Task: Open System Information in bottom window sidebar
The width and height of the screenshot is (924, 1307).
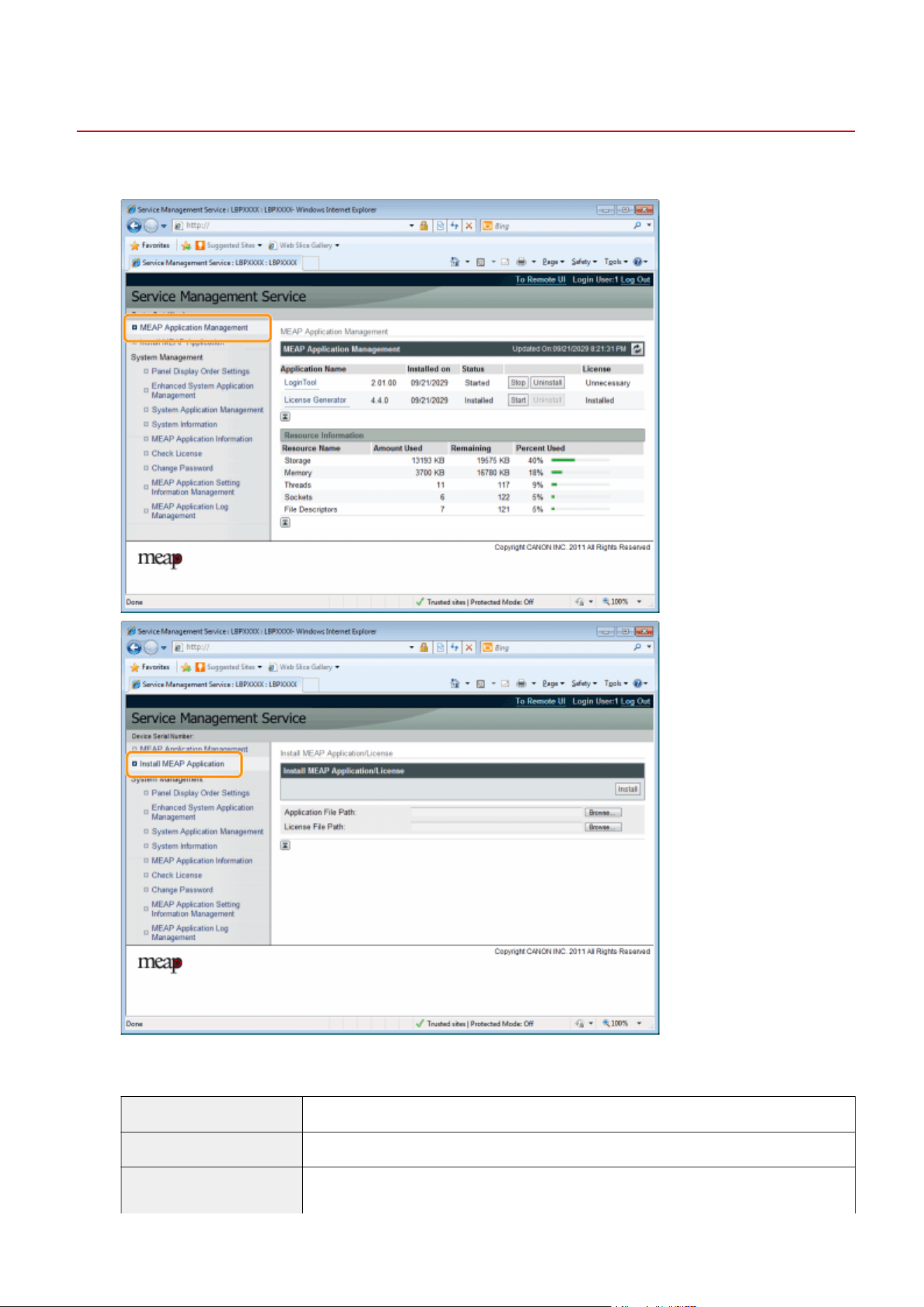Action: tap(184, 846)
